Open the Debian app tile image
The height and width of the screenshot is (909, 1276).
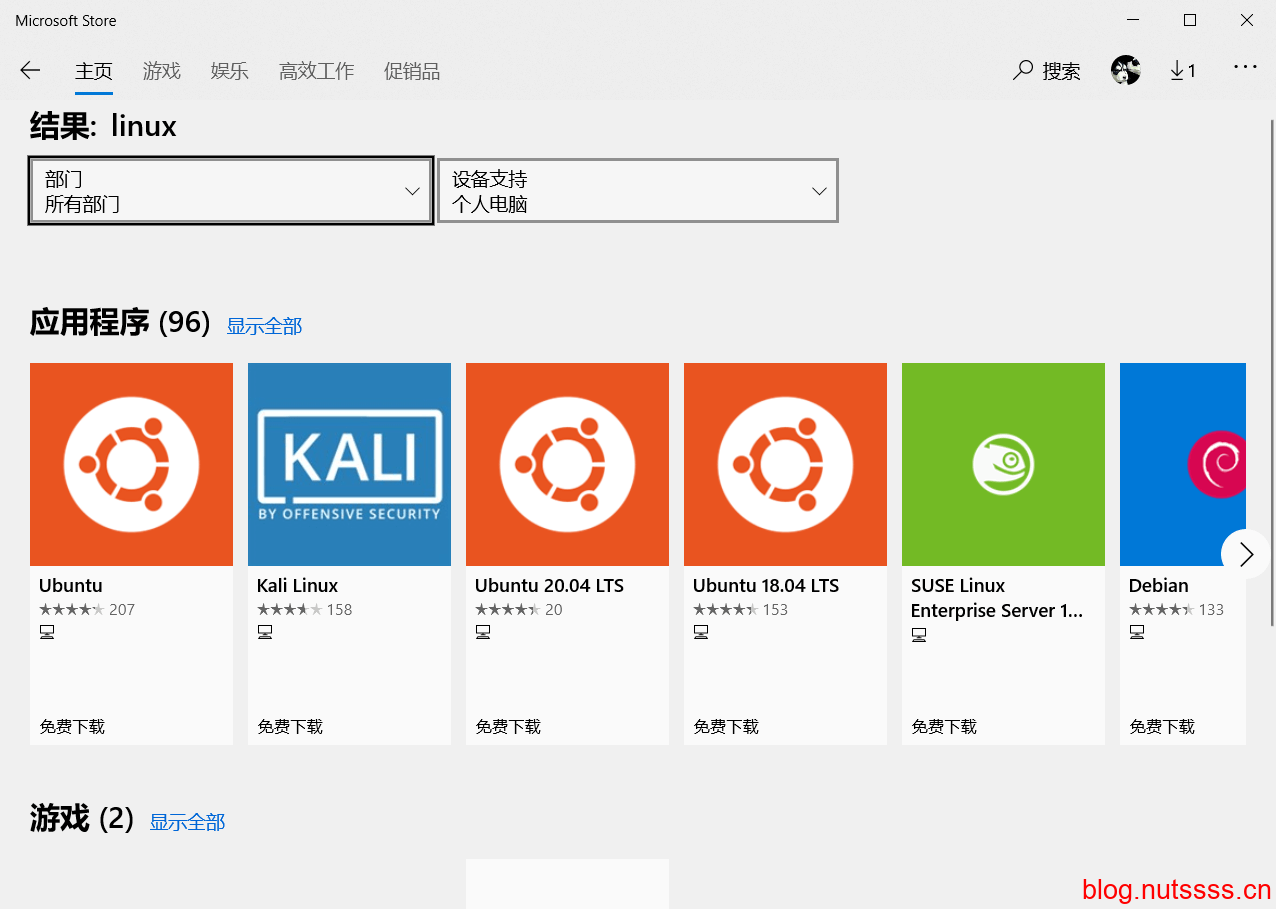point(1183,464)
